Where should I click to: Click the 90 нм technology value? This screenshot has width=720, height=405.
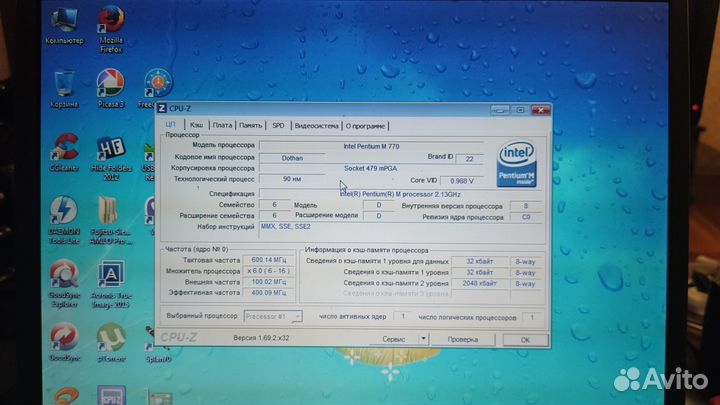(x=292, y=179)
